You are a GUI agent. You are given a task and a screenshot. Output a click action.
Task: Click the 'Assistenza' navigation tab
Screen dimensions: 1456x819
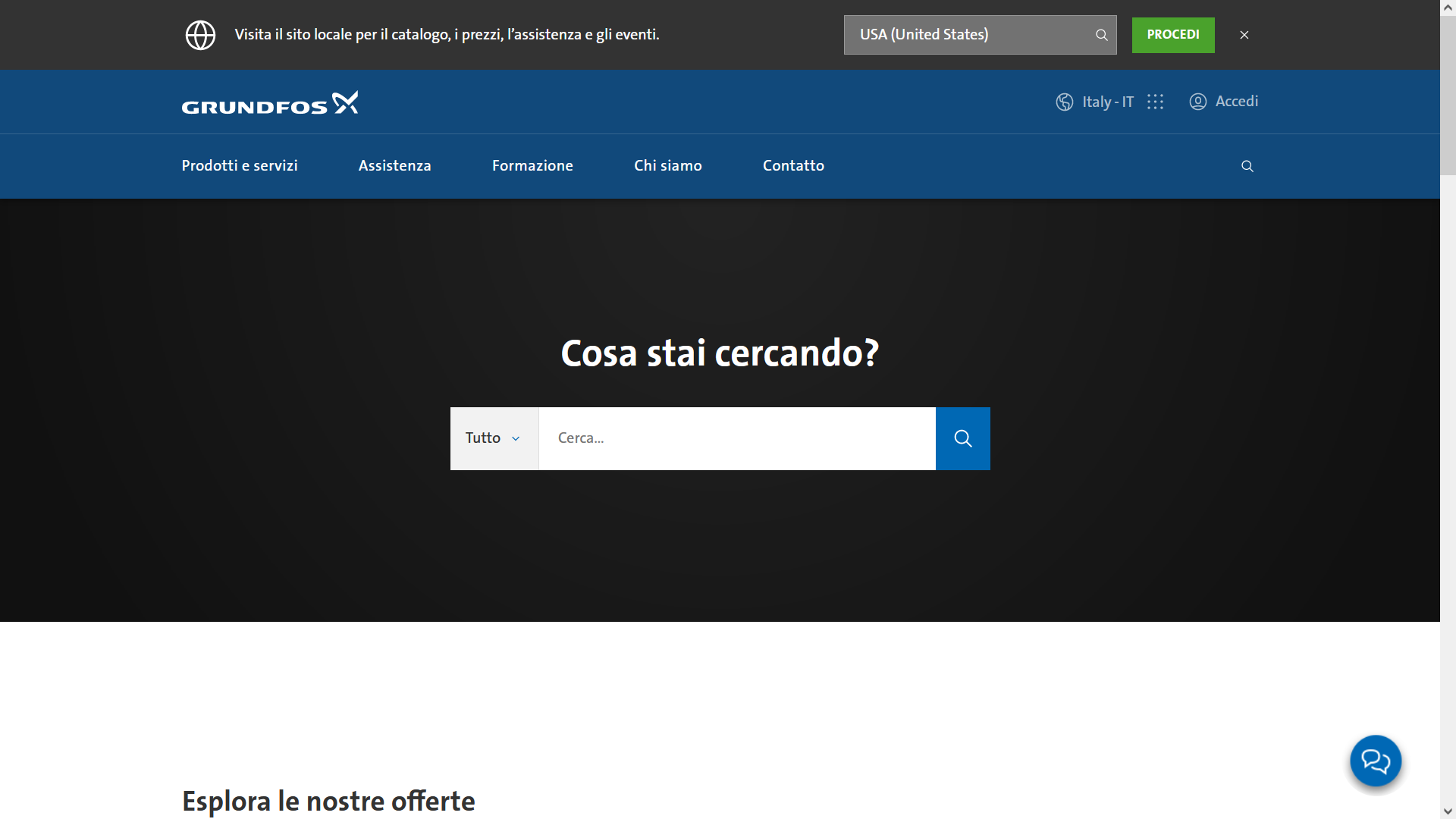(395, 165)
